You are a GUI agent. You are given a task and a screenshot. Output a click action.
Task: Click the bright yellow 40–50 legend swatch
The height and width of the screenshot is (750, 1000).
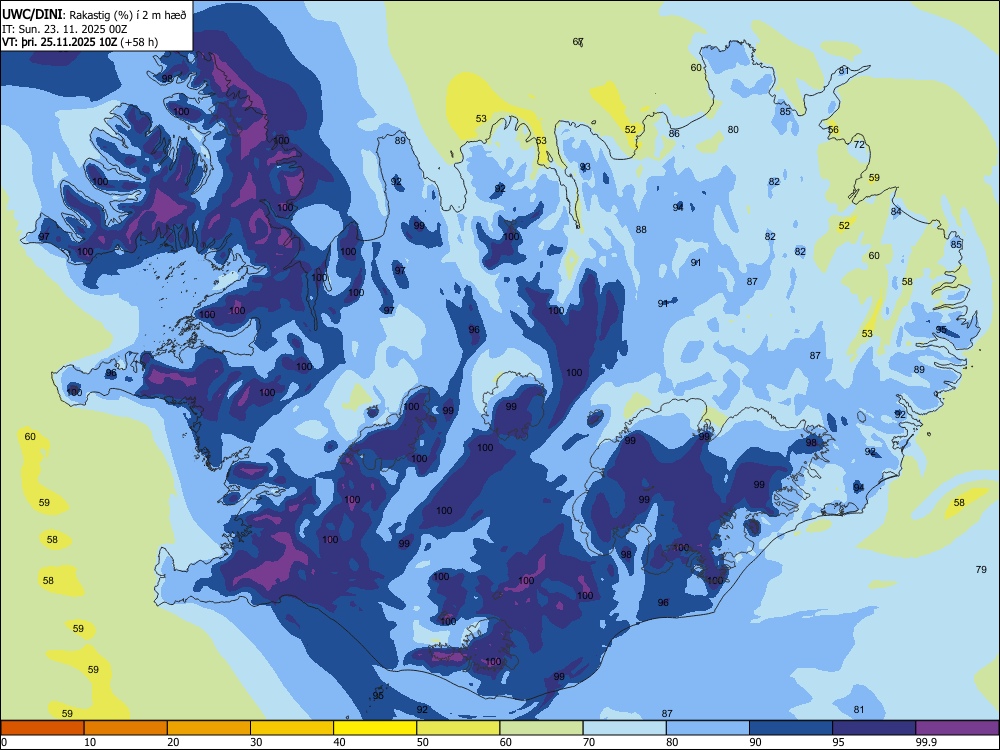(x=375, y=728)
